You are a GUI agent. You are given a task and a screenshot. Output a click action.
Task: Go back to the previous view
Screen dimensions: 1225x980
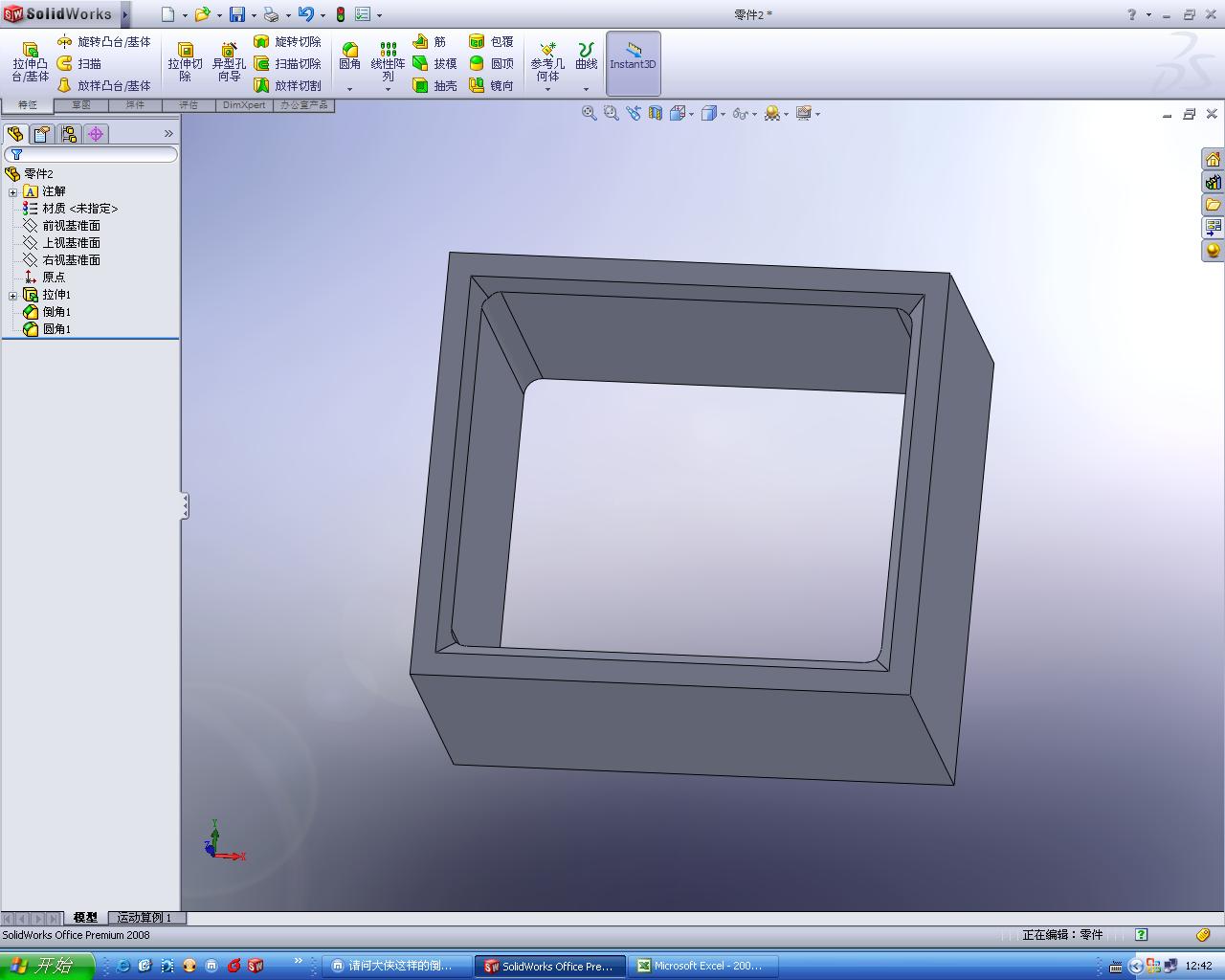tap(634, 113)
